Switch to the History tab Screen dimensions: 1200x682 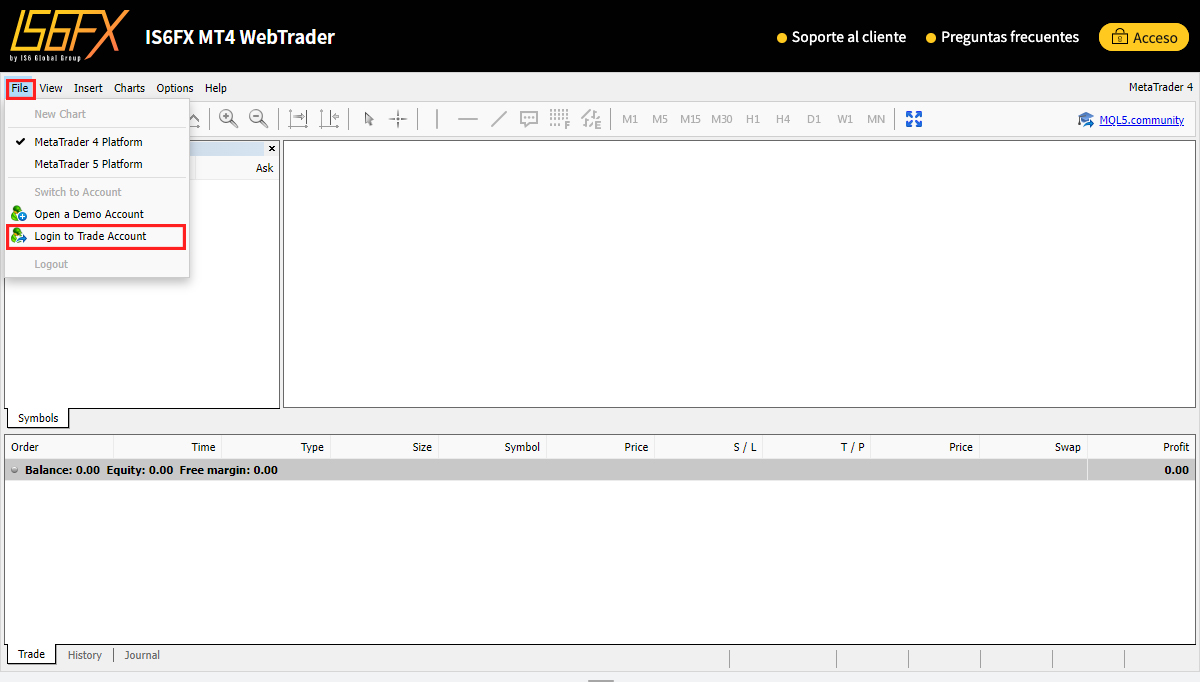pyautogui.click(x=85, y=655)
